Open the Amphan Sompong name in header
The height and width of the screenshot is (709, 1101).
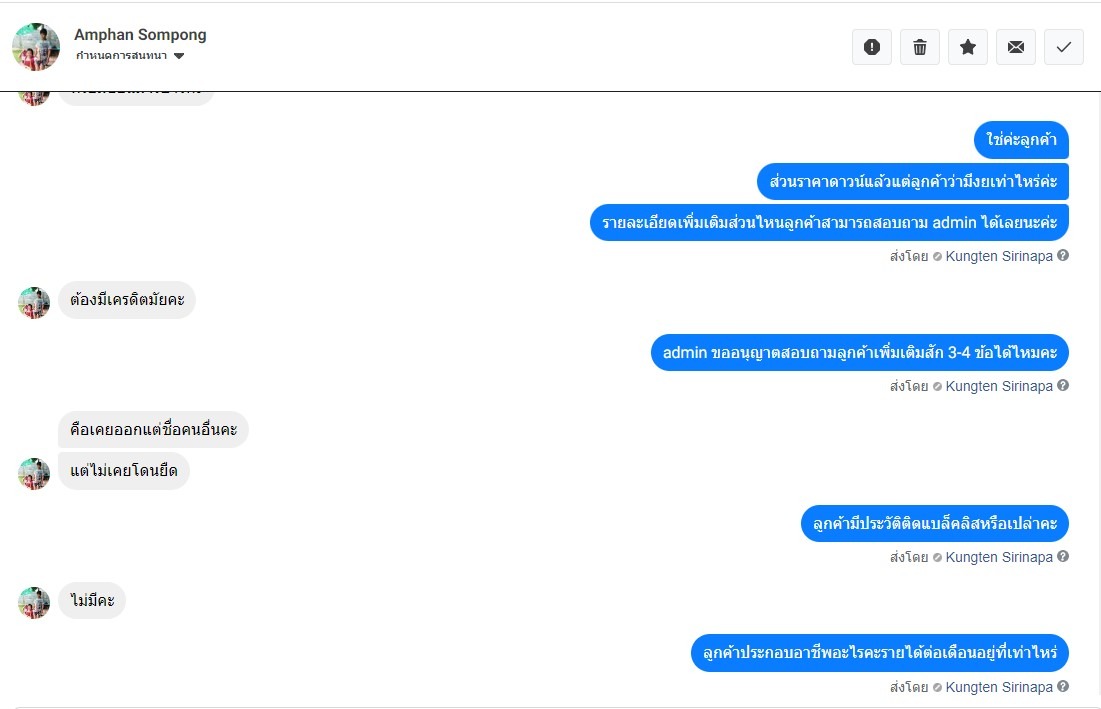[140, 35]
